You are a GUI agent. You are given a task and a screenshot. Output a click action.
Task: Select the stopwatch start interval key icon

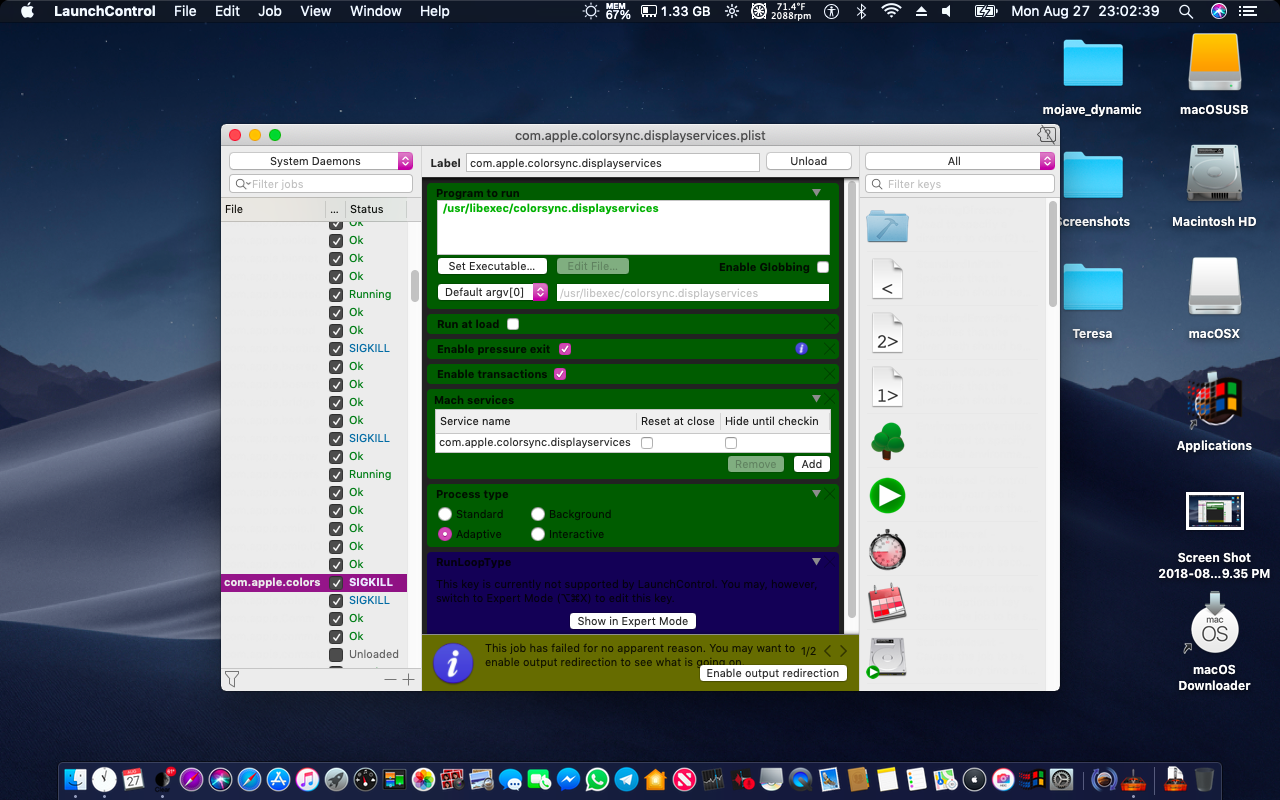(887, 549)
